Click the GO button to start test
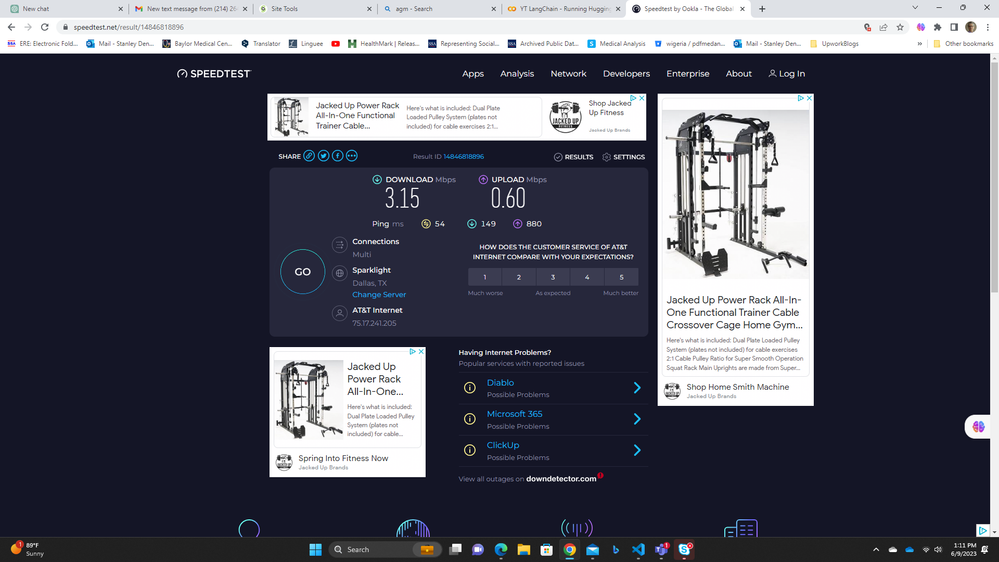The width and height of the screenshot is (999, 562). (x=303, y=271)
